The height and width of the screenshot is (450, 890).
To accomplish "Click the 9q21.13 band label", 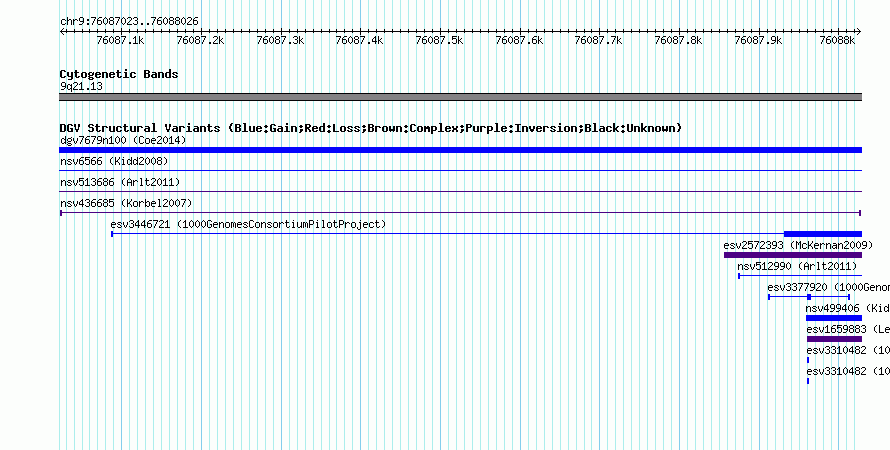I will click(82, 87).
